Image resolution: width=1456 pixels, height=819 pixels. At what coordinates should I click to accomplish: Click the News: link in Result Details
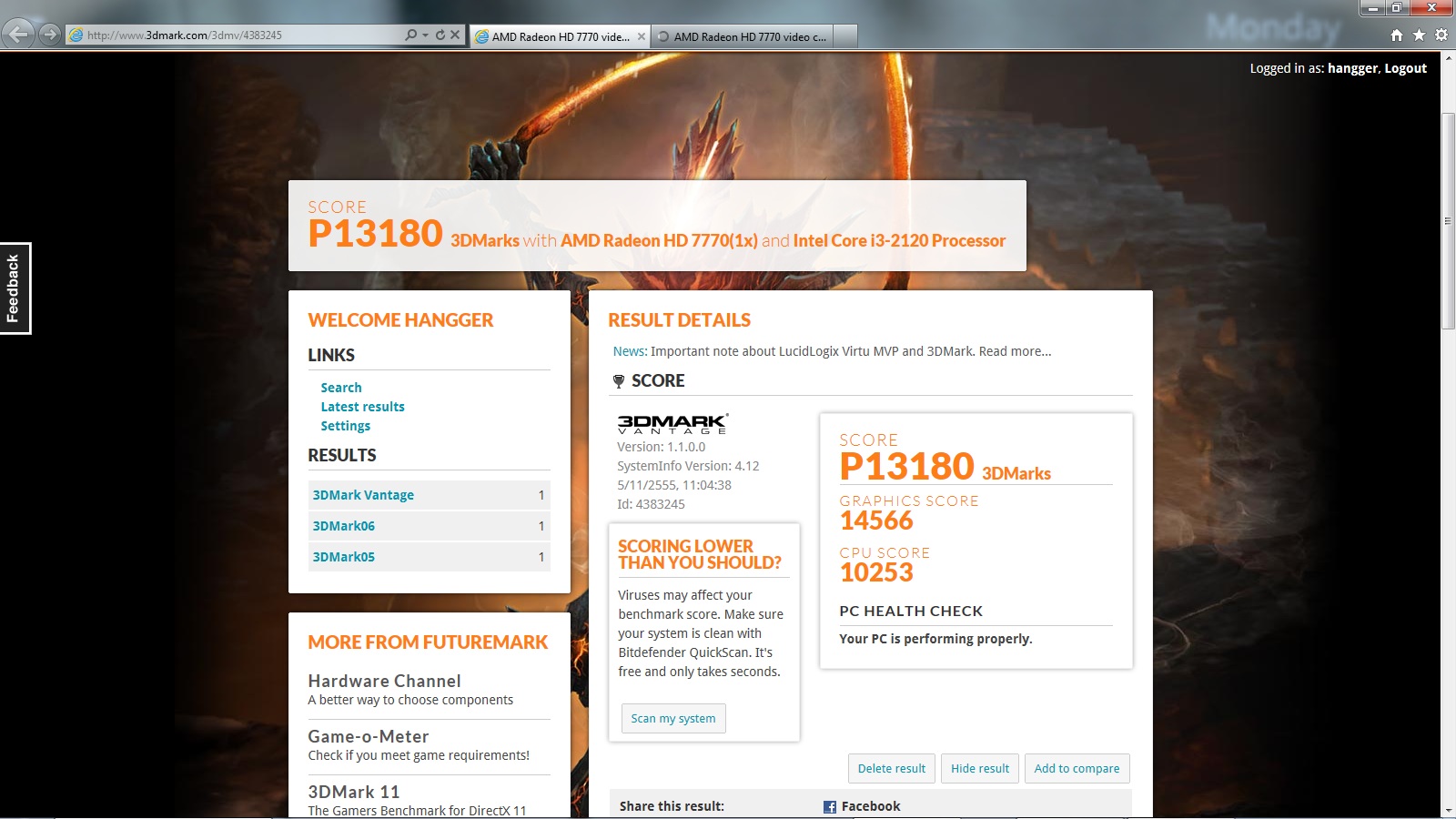pyautogui.click(x=630, y=351)
